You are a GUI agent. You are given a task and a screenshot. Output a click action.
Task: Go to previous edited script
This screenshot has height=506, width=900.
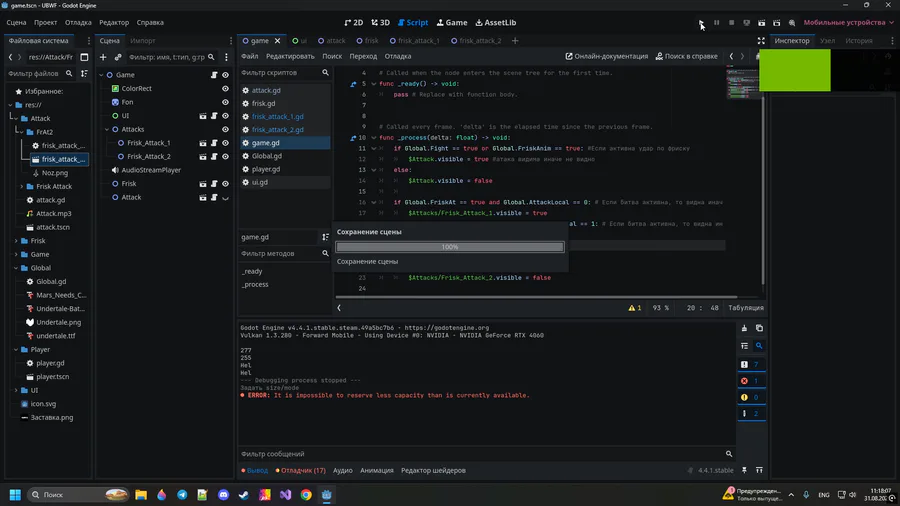[731, 56]
